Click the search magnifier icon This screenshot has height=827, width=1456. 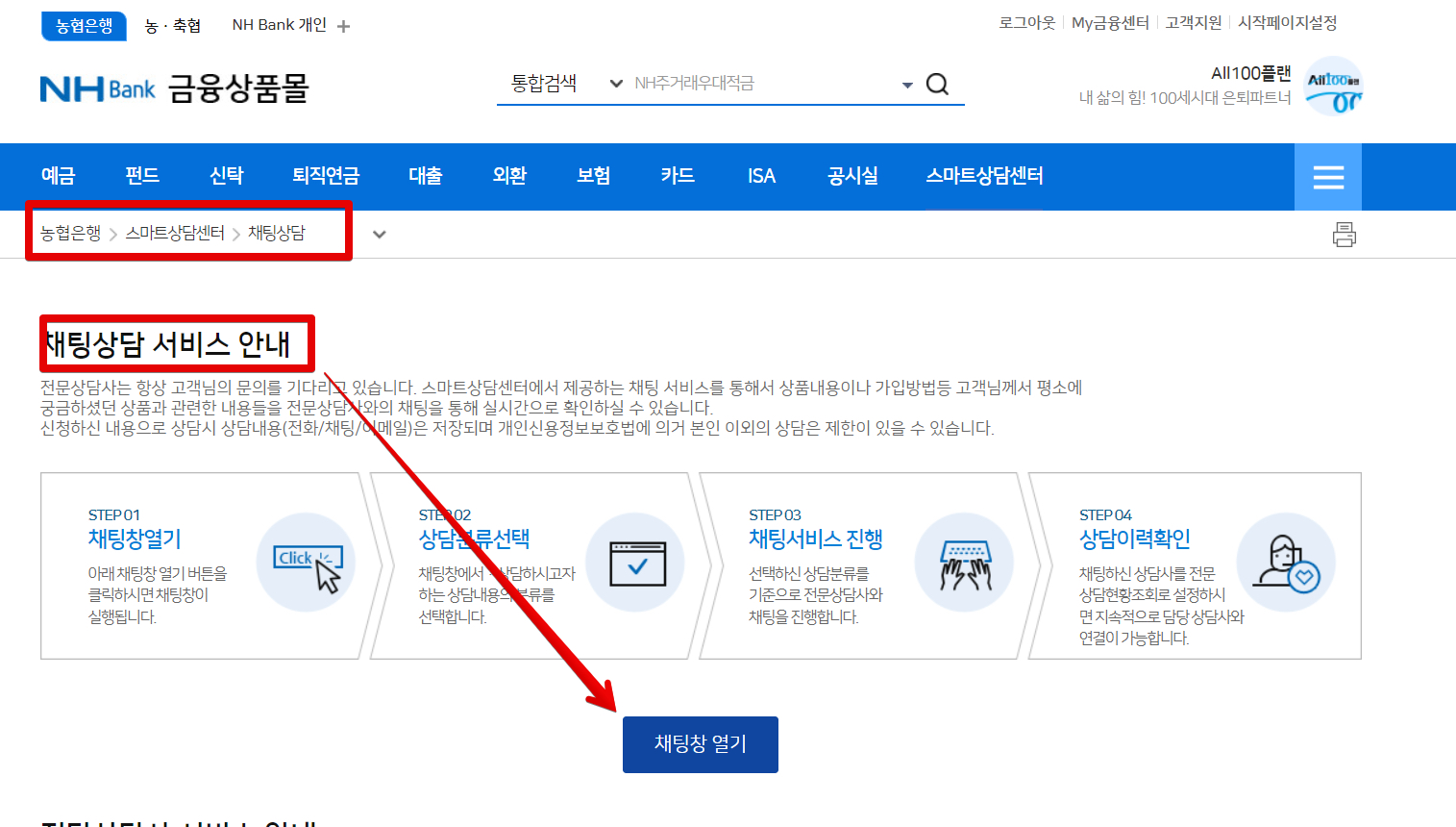pos(937,85)
